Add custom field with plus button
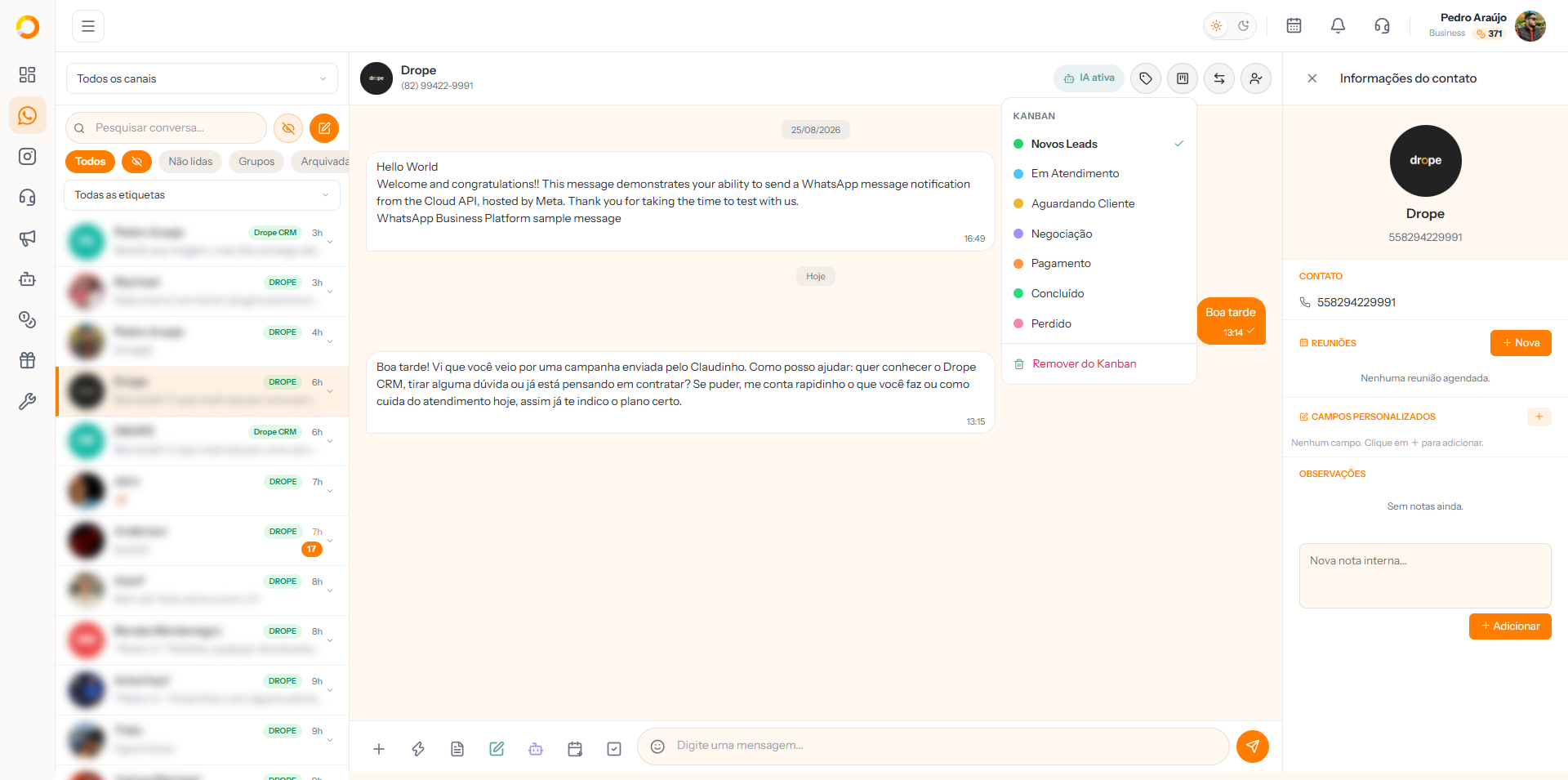 click(1539, 417)
